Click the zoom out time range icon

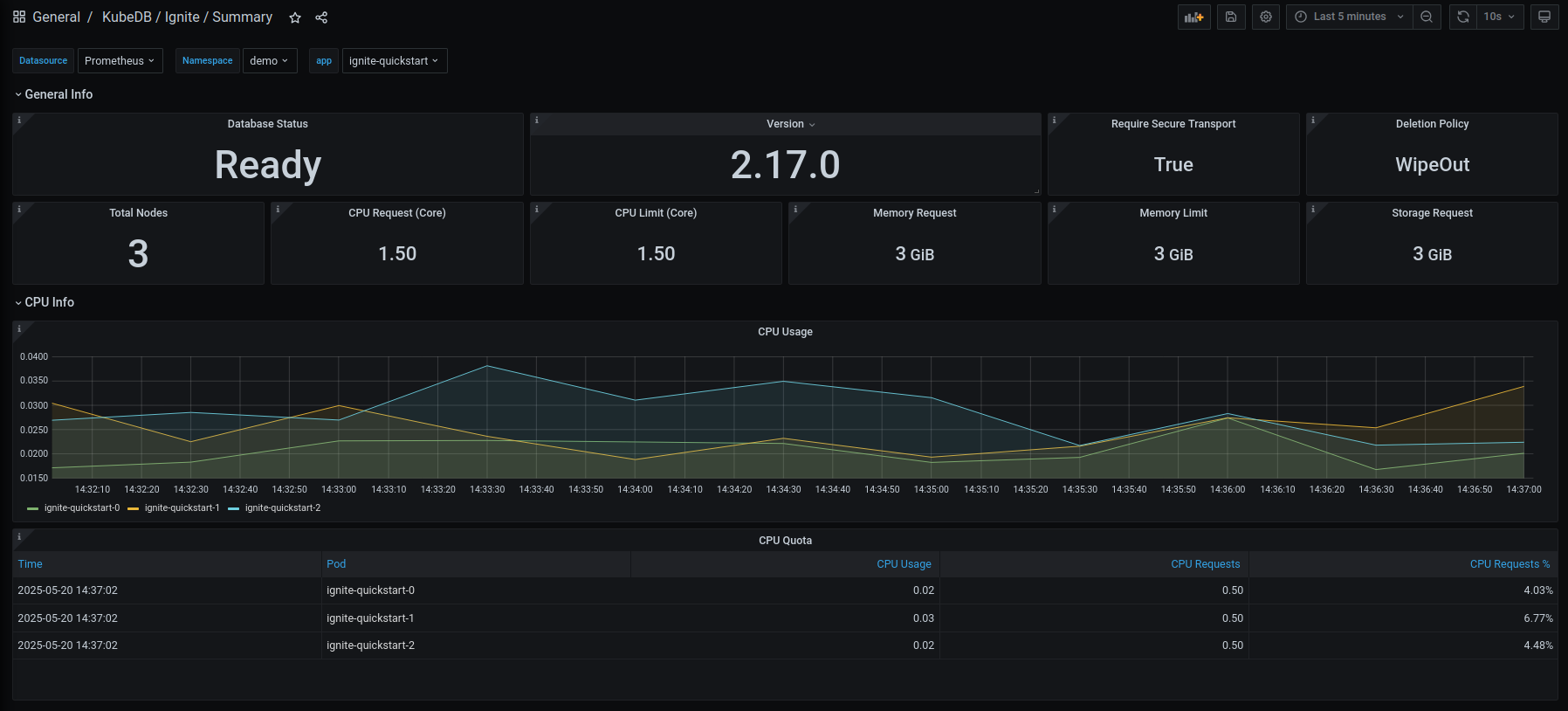(1427, 17)
